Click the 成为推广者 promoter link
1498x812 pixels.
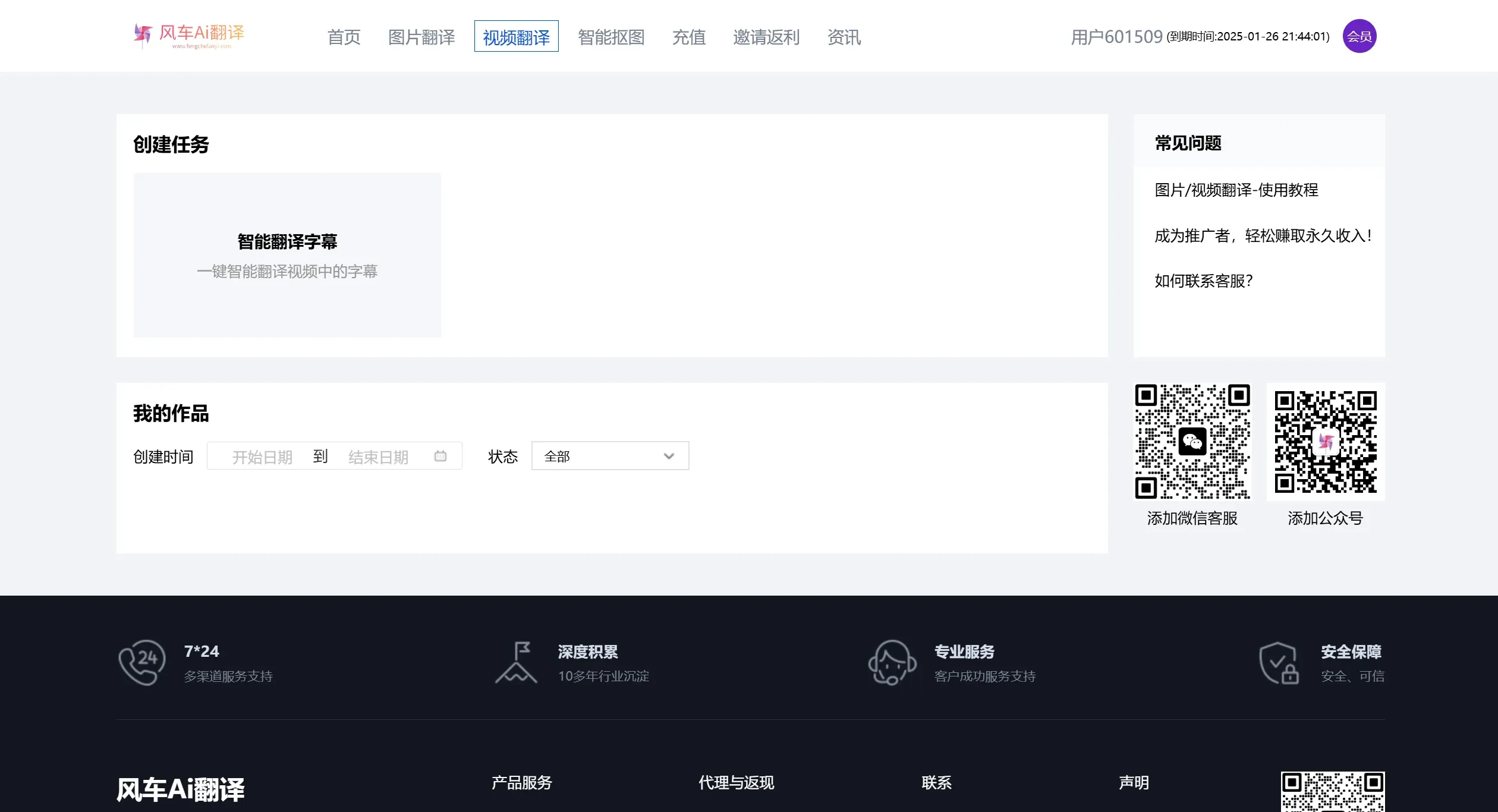click(x=1263, y=235)
